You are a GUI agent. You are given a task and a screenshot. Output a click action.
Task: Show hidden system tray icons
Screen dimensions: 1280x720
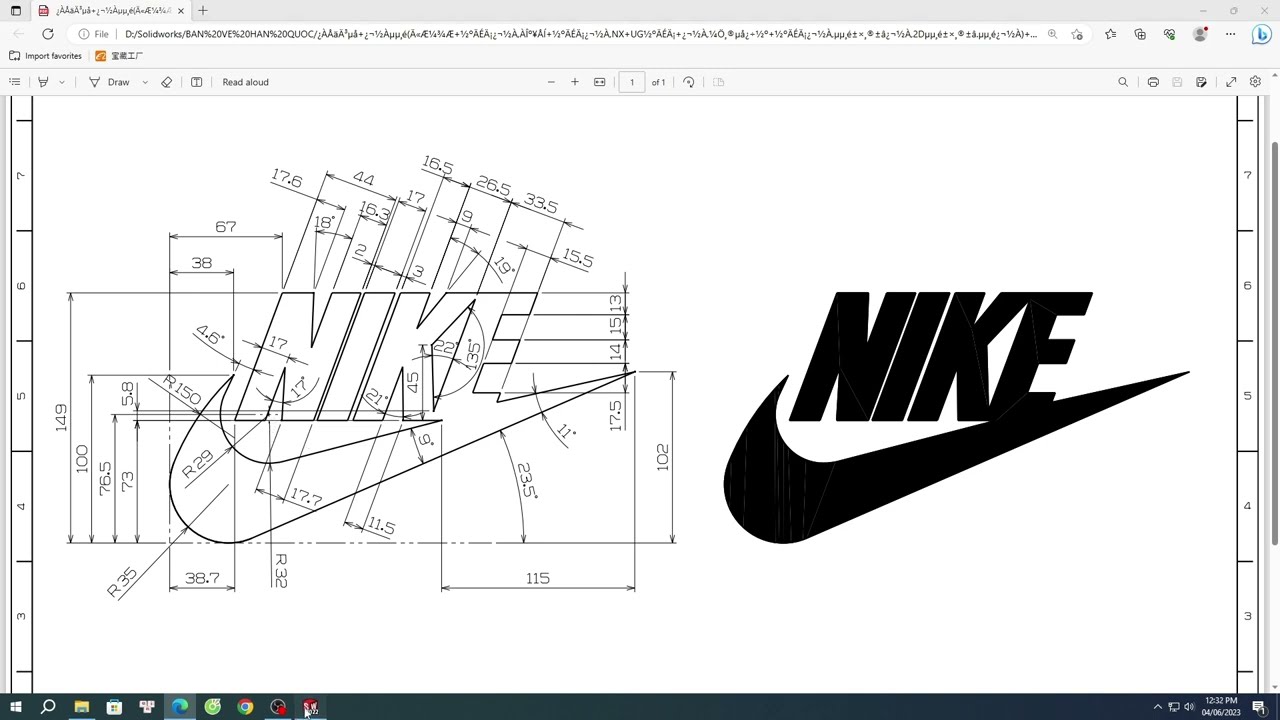pos(1157,707)
